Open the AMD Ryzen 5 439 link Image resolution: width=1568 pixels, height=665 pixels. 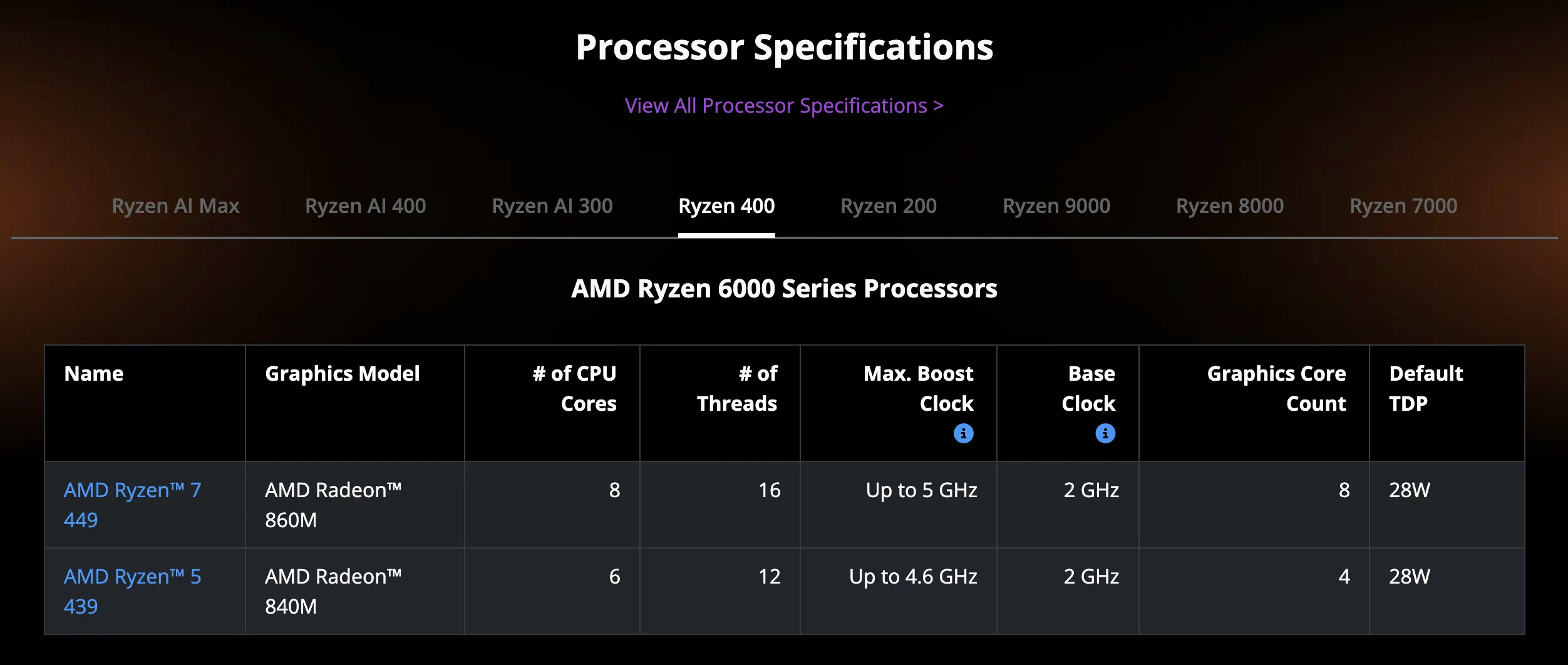tap(132, 591)
